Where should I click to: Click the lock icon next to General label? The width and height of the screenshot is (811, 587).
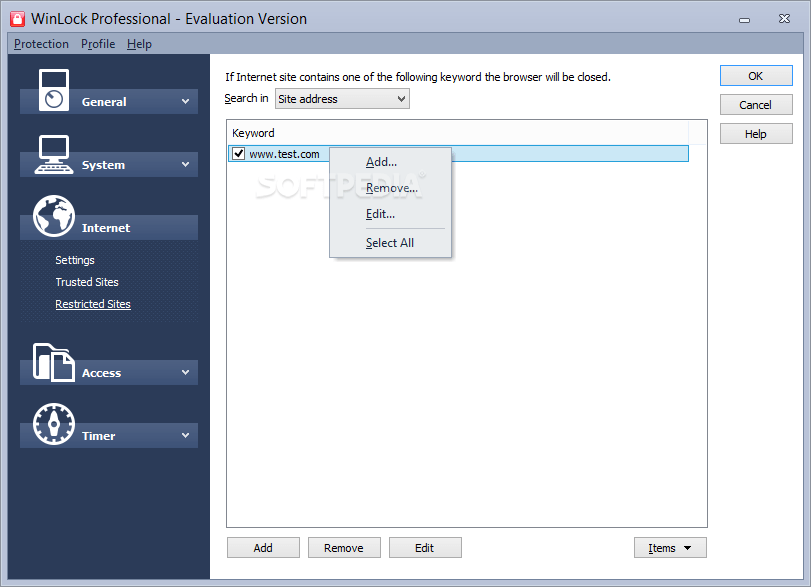pyautogui.click(x=52, y=88)
